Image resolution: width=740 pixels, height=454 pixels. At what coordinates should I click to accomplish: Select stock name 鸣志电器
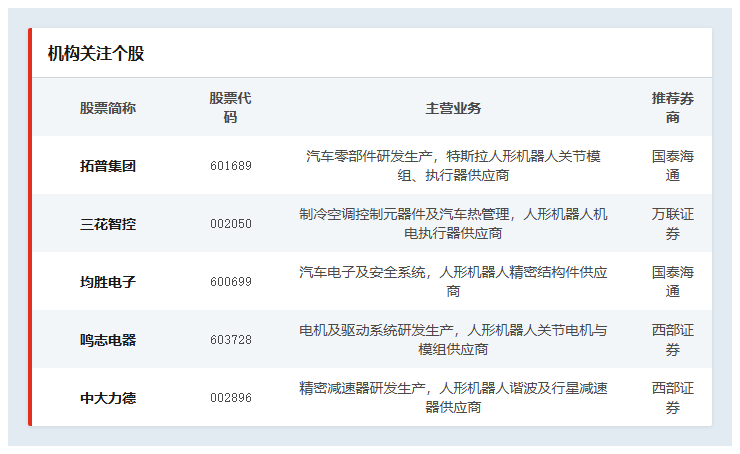pos(108,340)
